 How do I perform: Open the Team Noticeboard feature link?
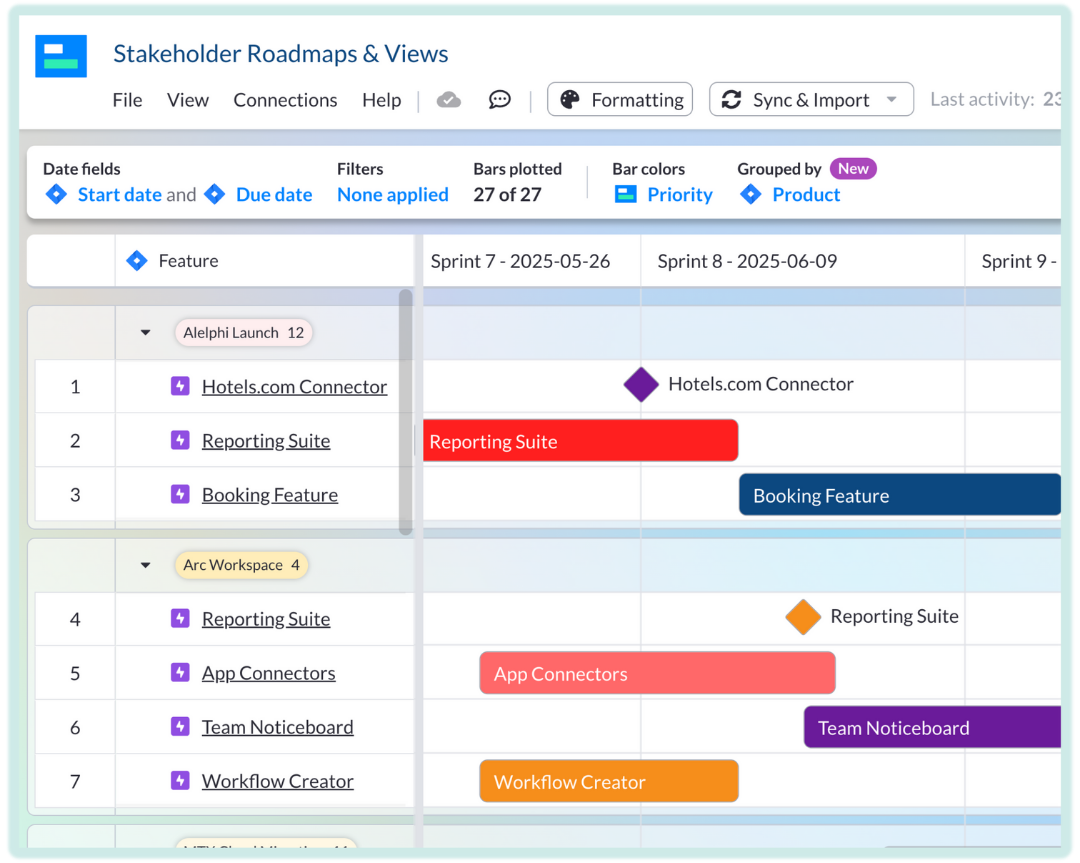pyautogui.click(x=278, y=727)
